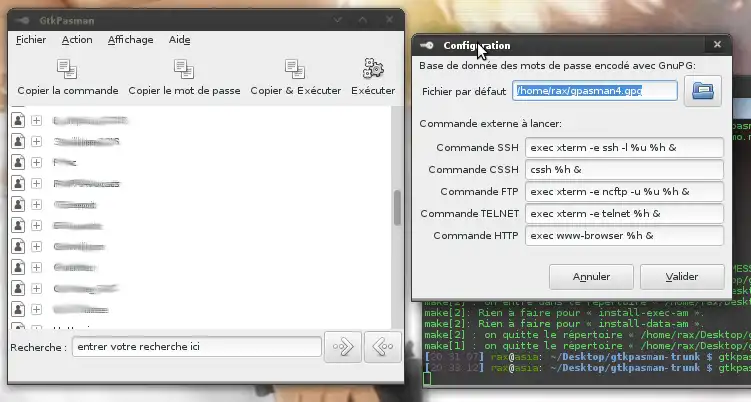Screen dimensions: 751x402
Task: Click the Exécuter gears icon
Action: pos(373,69)
